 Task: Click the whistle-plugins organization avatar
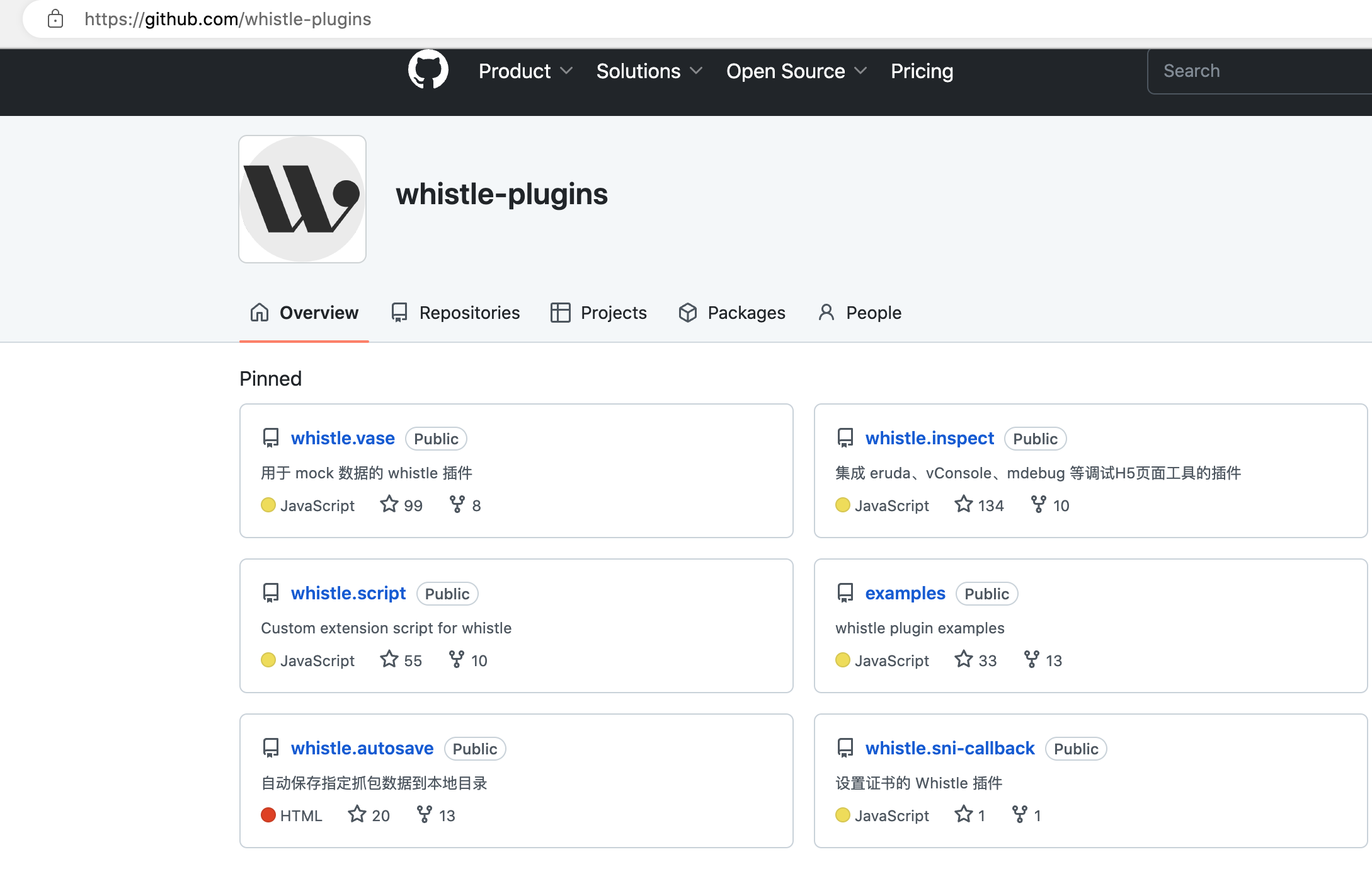(302, 199)
